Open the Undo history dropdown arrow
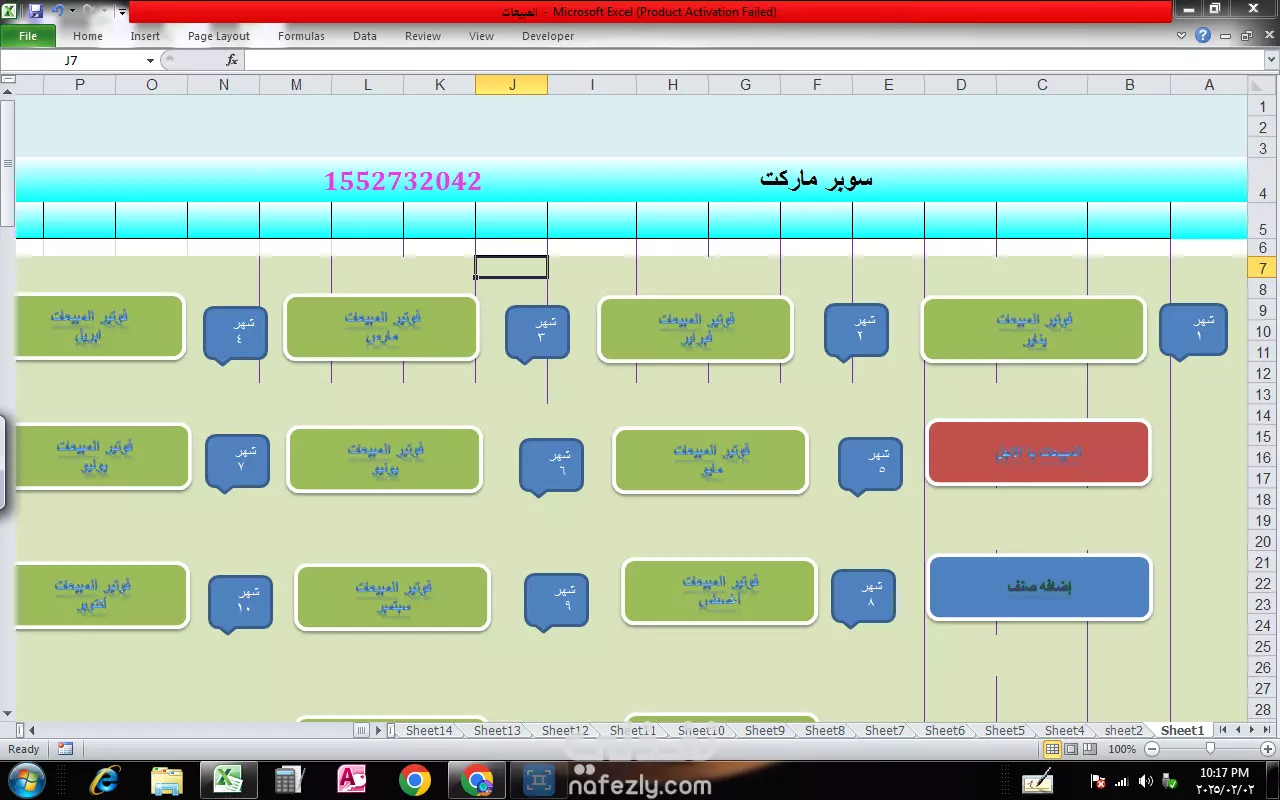 click(72, 11)
